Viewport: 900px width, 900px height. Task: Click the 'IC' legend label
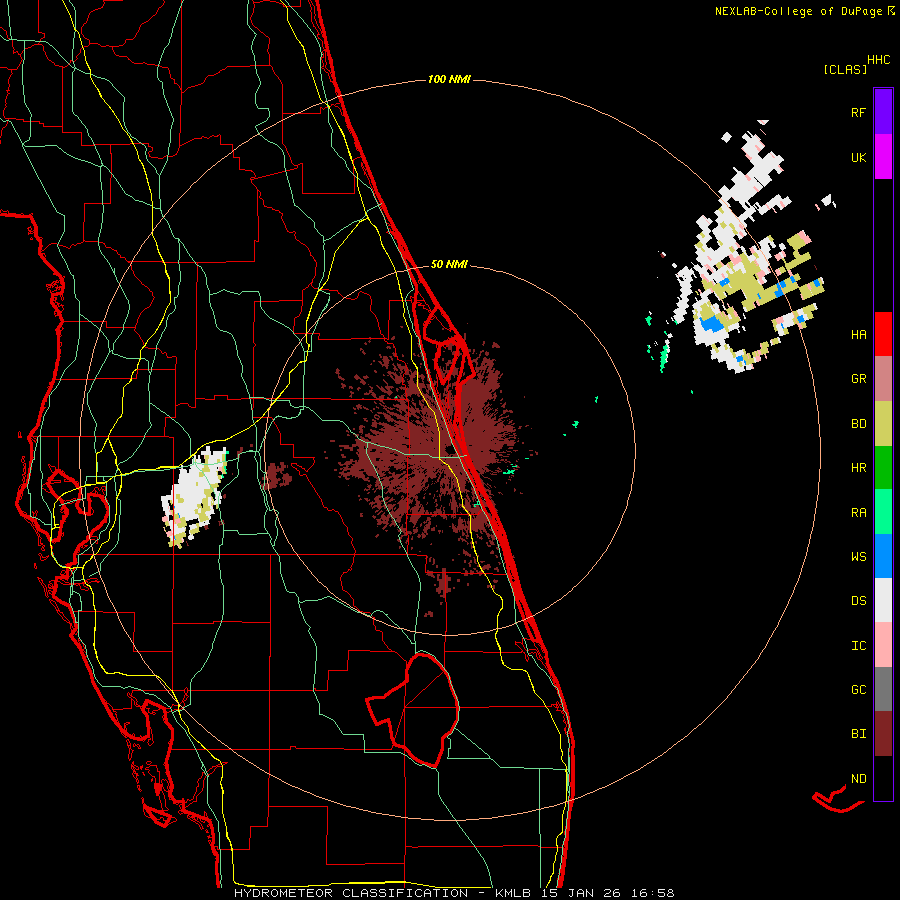(x=858, y=646)
